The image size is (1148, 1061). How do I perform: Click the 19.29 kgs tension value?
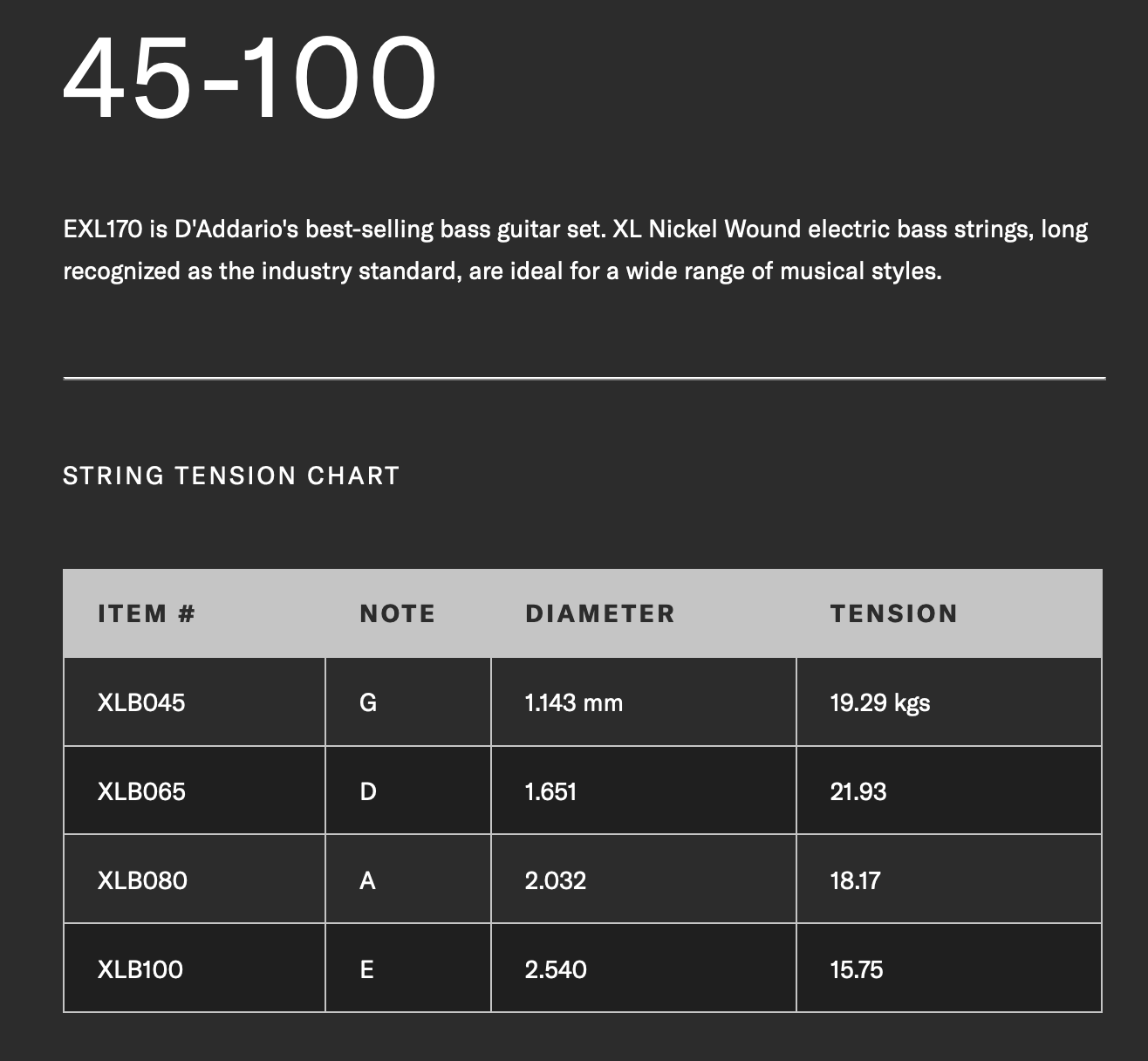[880, 703]
